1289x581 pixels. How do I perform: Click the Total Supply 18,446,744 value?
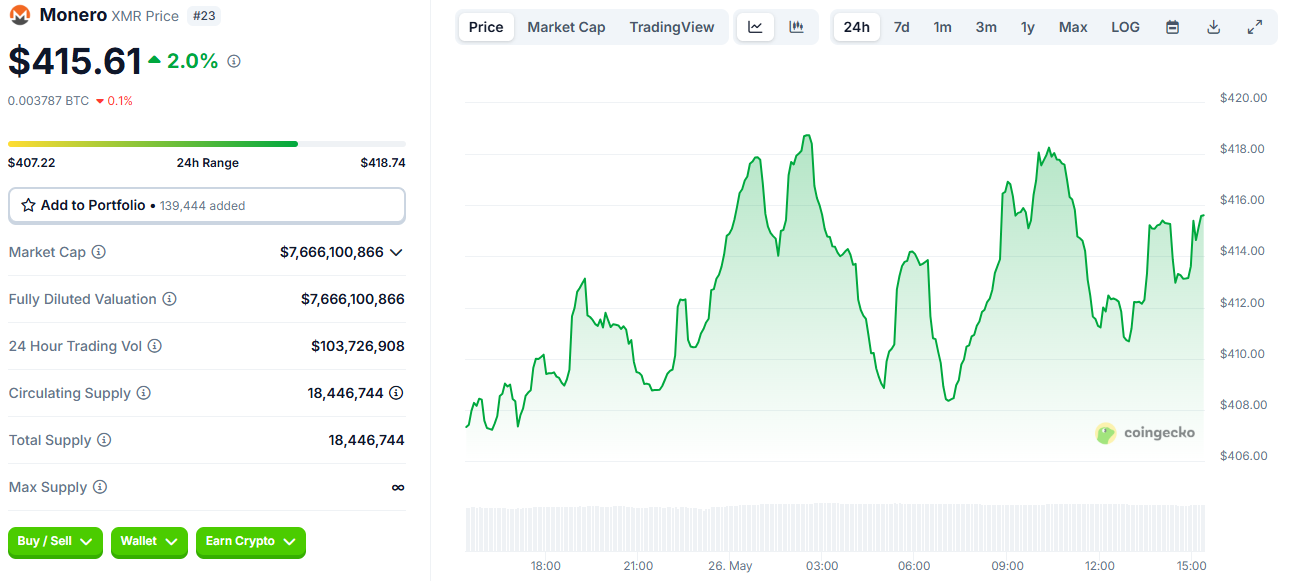tap(366, 440)
